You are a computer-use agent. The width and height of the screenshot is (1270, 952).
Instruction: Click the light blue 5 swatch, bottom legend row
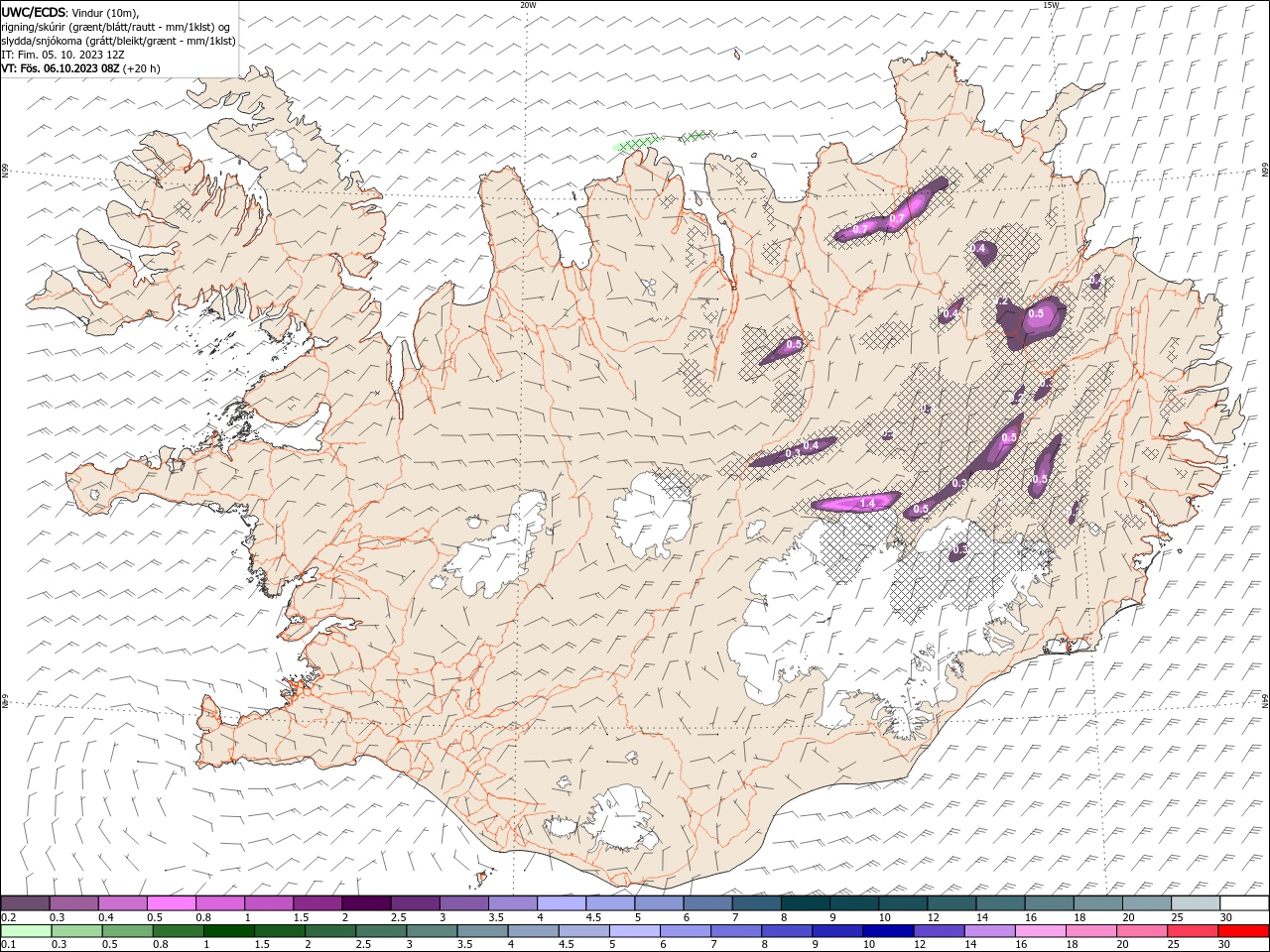(x=634, y=931)
